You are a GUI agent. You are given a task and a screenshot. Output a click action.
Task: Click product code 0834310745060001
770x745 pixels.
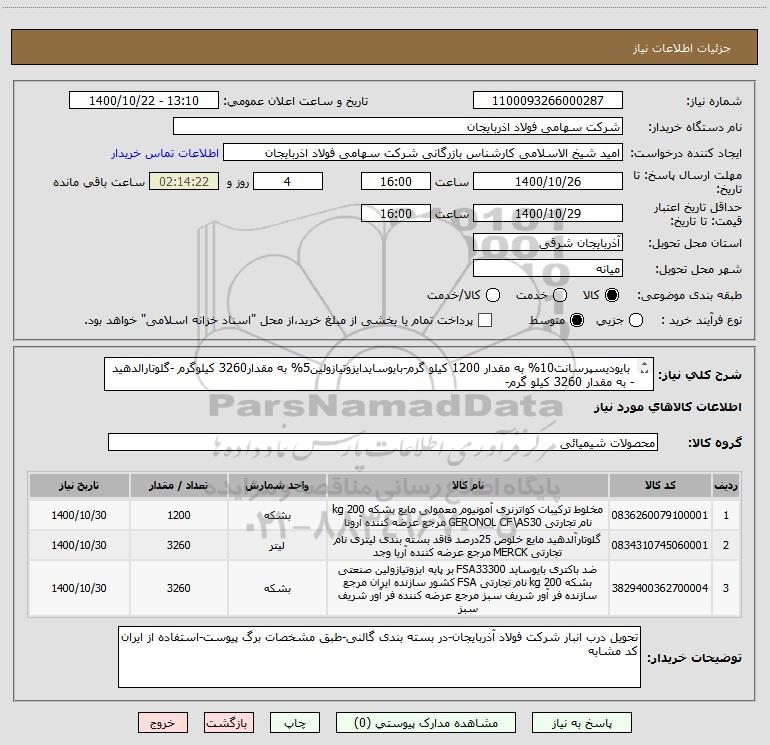click(x=660, y=545)
